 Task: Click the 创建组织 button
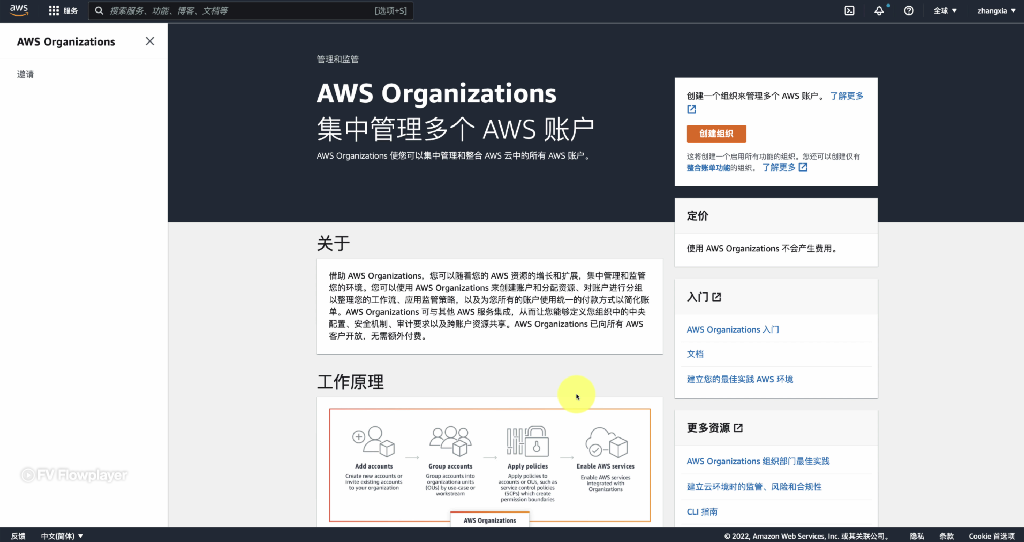[716, 133]
